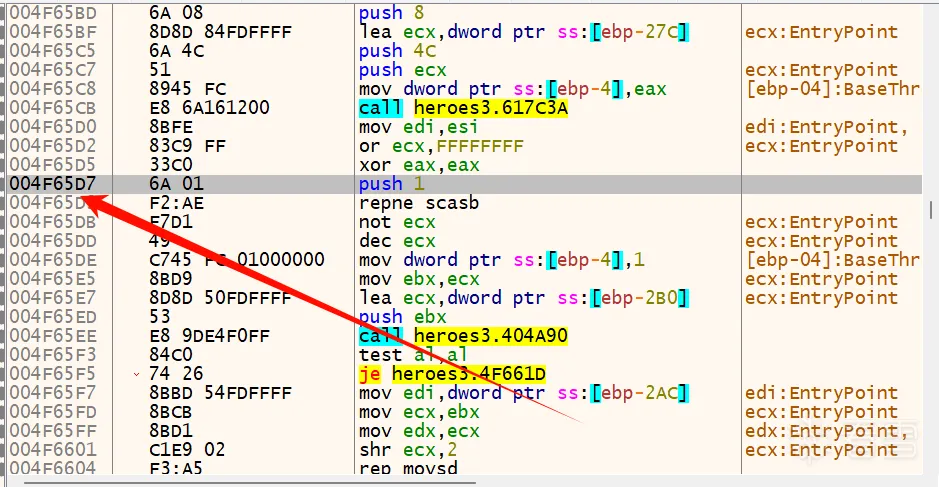
Task: Click opcode bytes "33C0"
Action: point(171,165)
